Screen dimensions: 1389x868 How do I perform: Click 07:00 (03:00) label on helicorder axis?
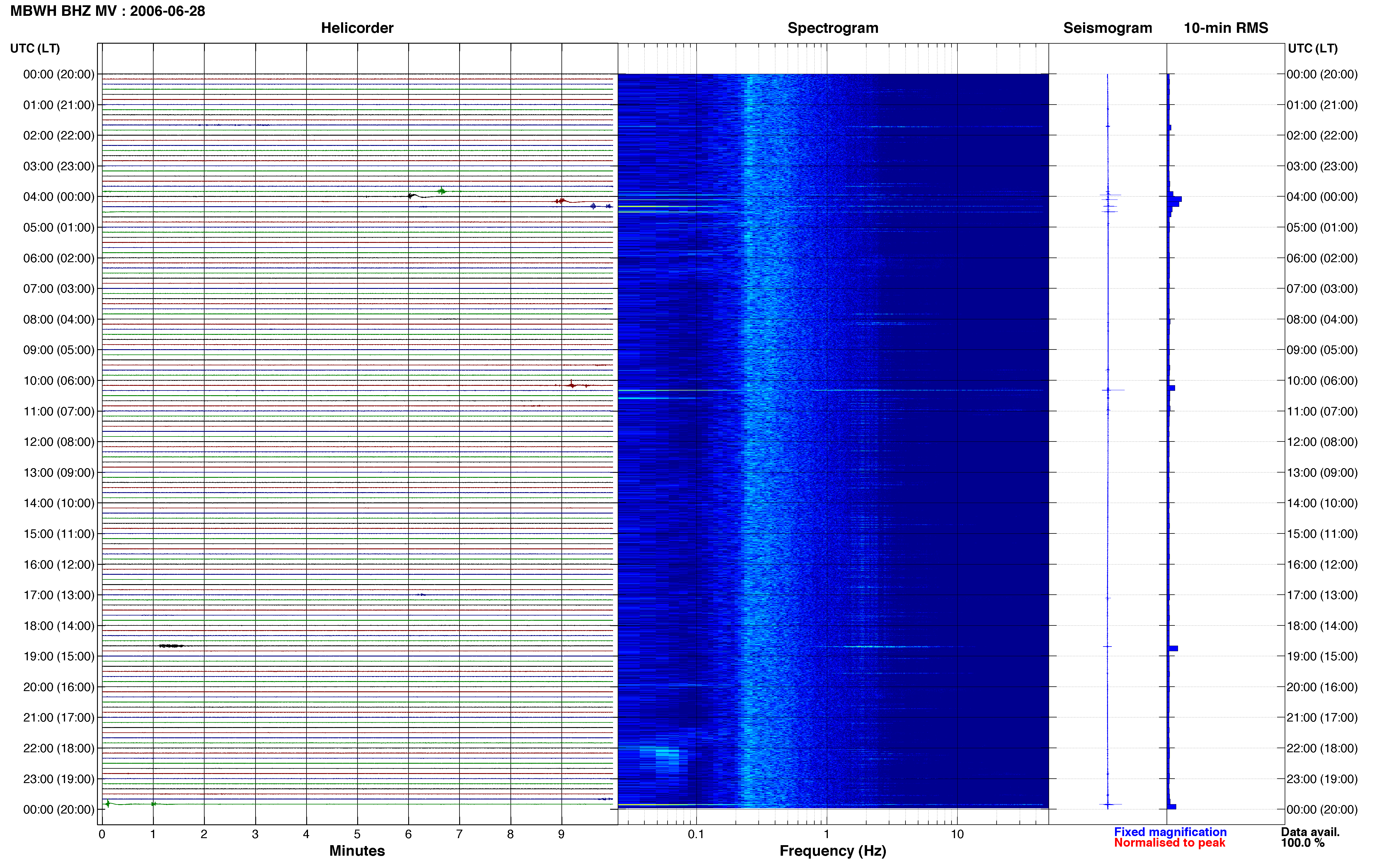(x=59, y=289)
